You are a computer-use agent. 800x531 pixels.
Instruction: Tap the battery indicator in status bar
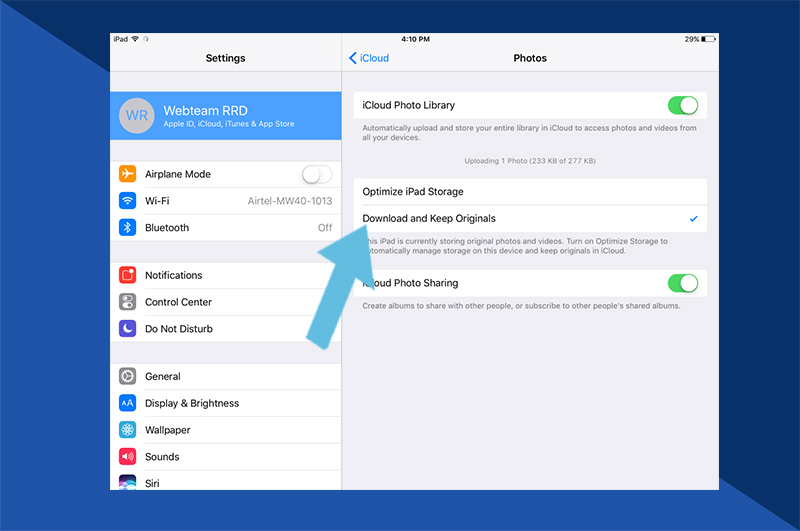coord(708,39)
